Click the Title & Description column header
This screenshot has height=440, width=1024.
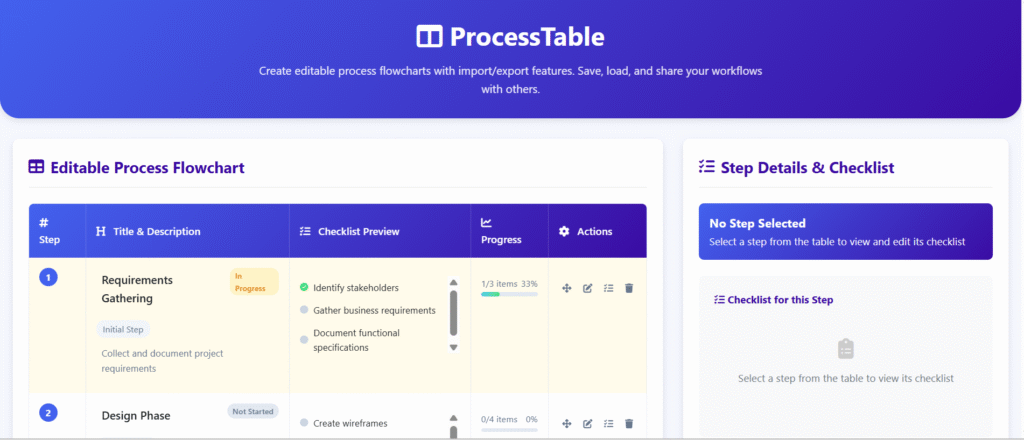pos(156,231)
